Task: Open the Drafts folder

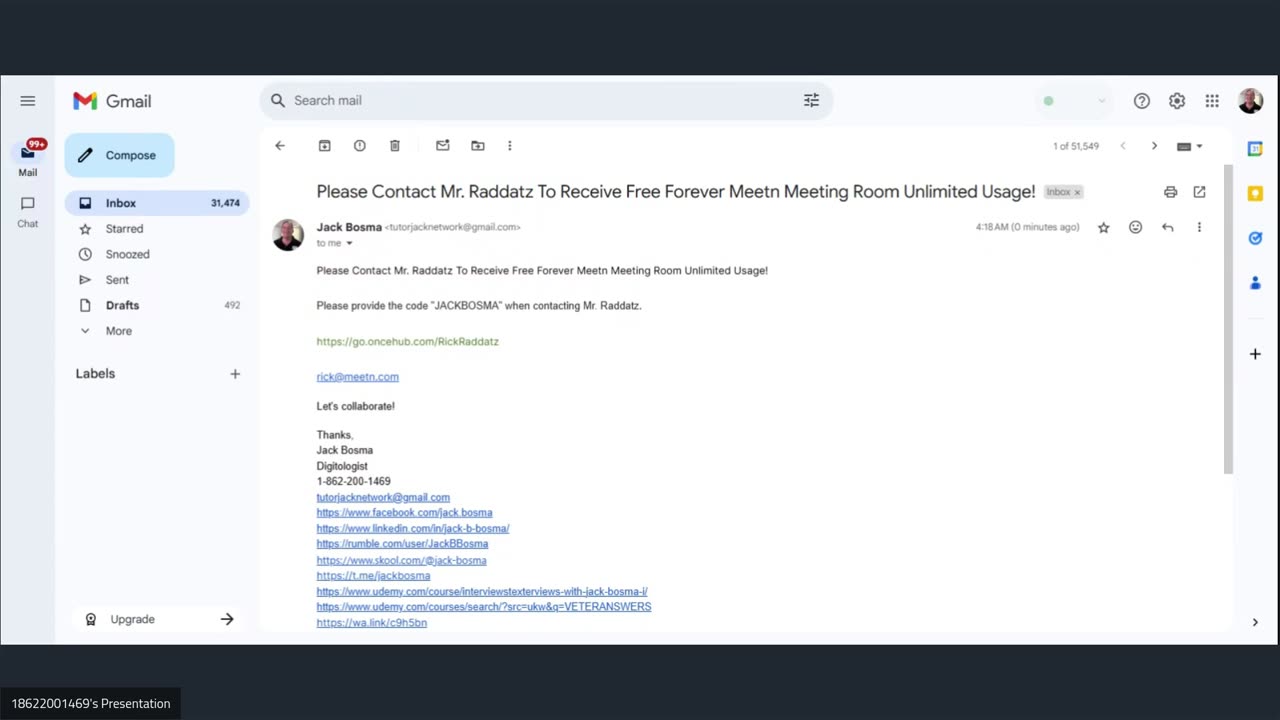Action: [x=157, y=305]
